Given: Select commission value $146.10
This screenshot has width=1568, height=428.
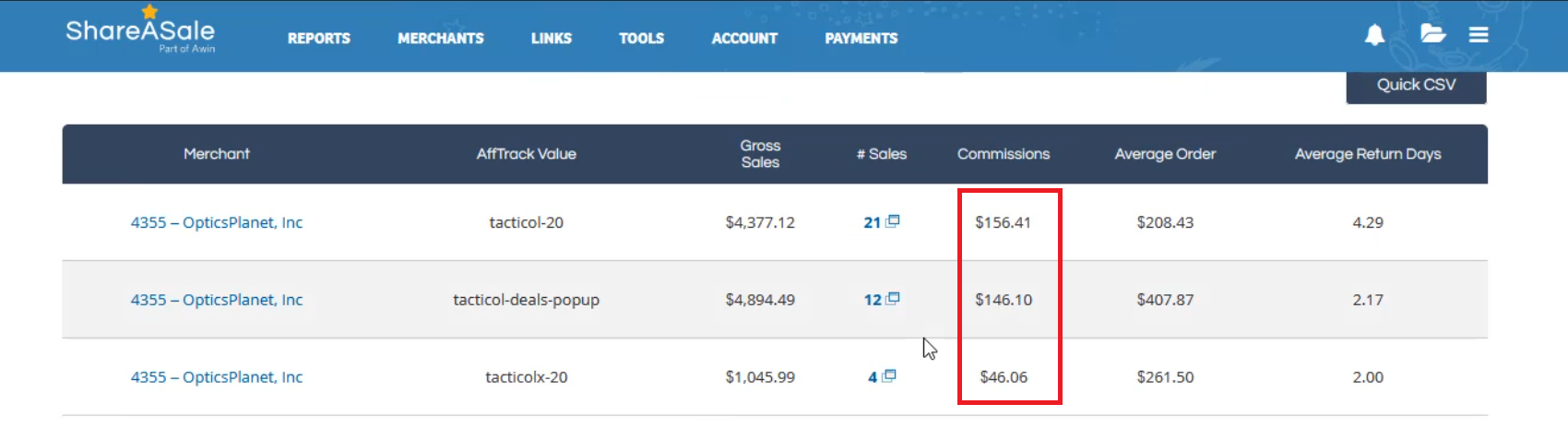Looking at the screenshot, I should point(1004,300).
